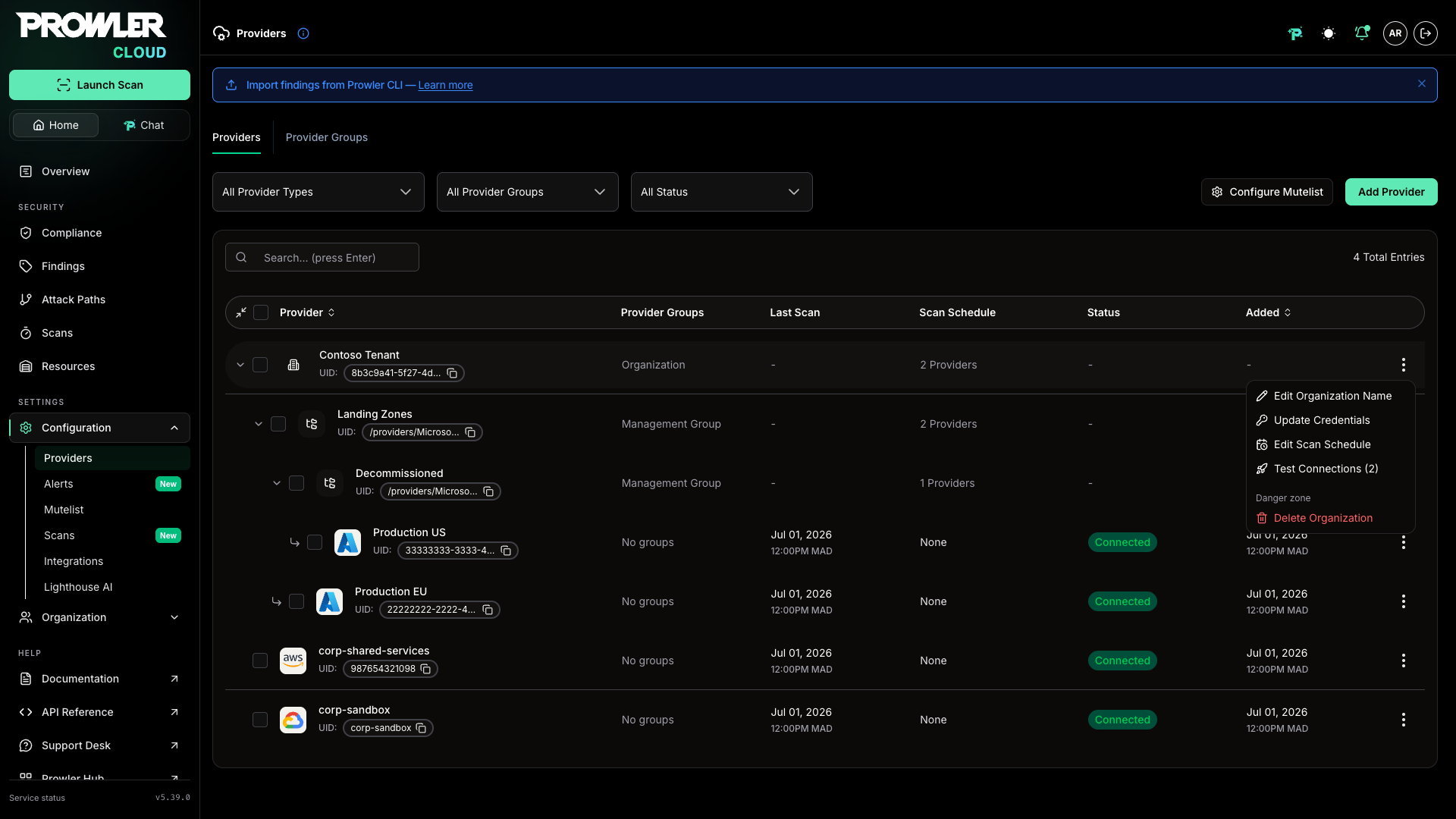The height and width of the screenshot is (819, 1456).
Task: Open actions menu for corp-shared-services
Action: [1404, 661]
